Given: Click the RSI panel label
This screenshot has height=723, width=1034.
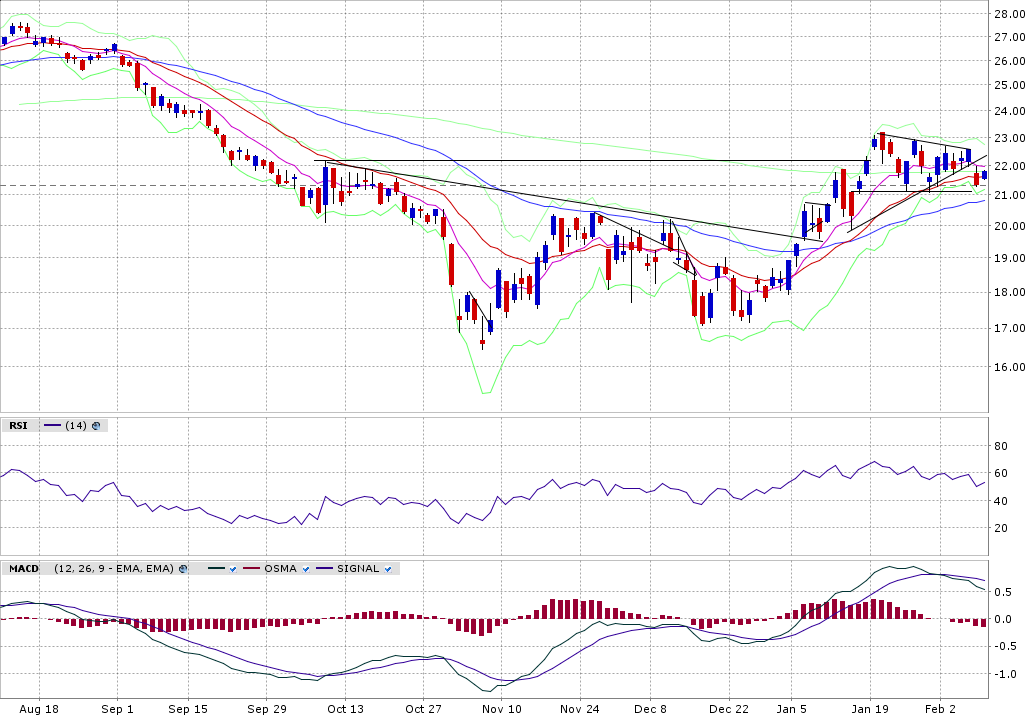Looking at the screenshot, I should (19, 425).
